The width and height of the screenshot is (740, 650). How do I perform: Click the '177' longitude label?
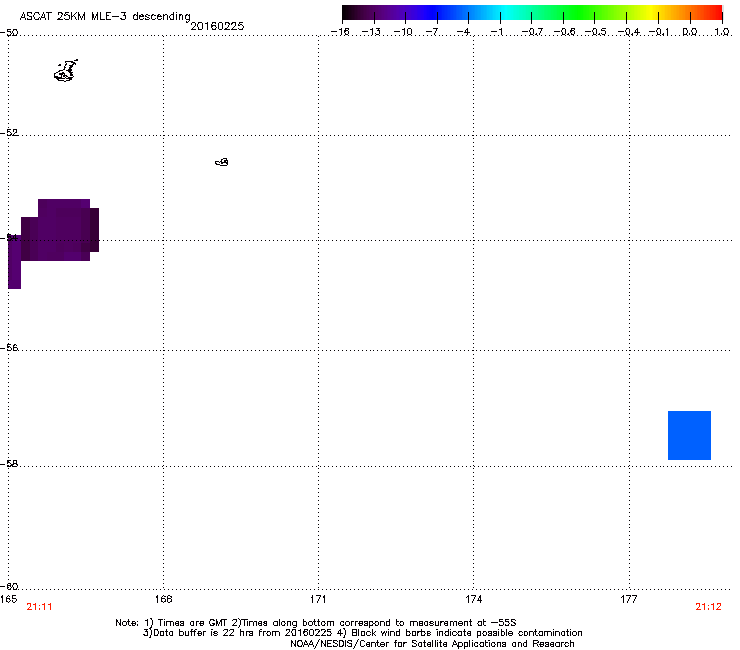click(x=629, y=599)
